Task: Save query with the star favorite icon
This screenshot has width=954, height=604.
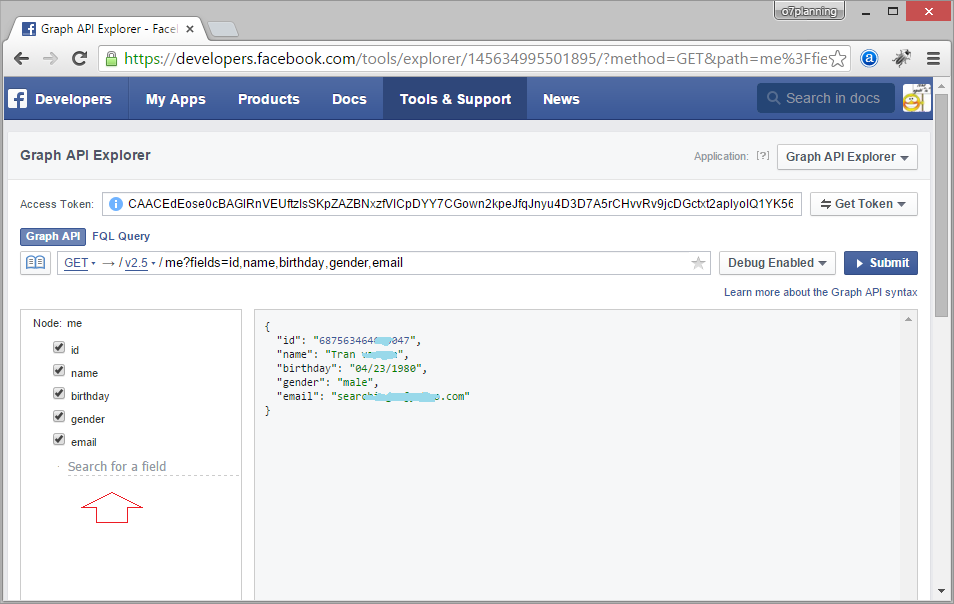Action: [x=698, y=263]
